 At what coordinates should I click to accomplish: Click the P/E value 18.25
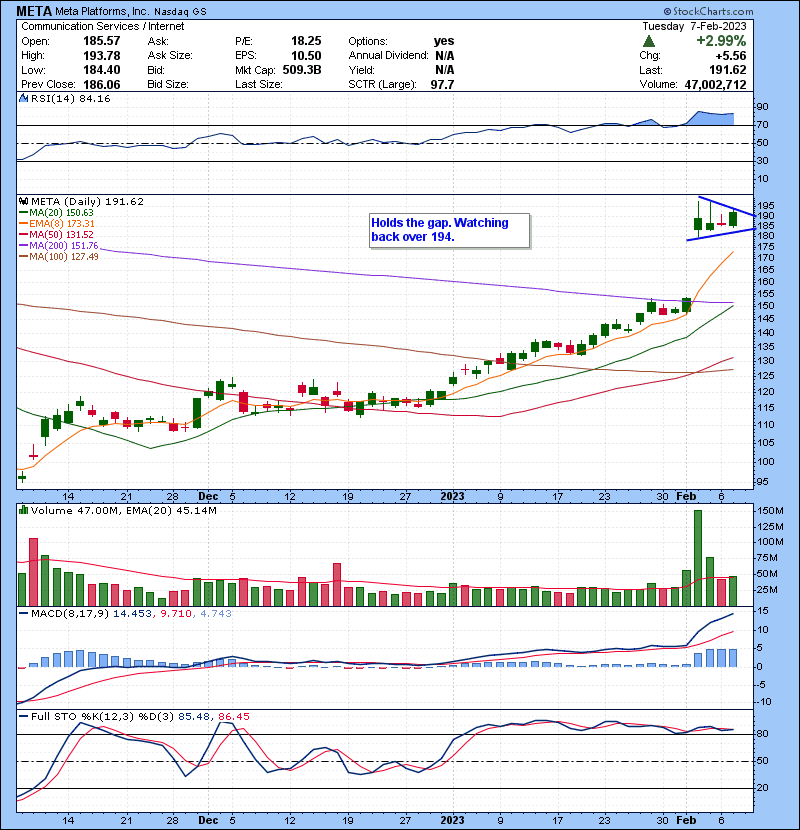click(x=306, y=41)
